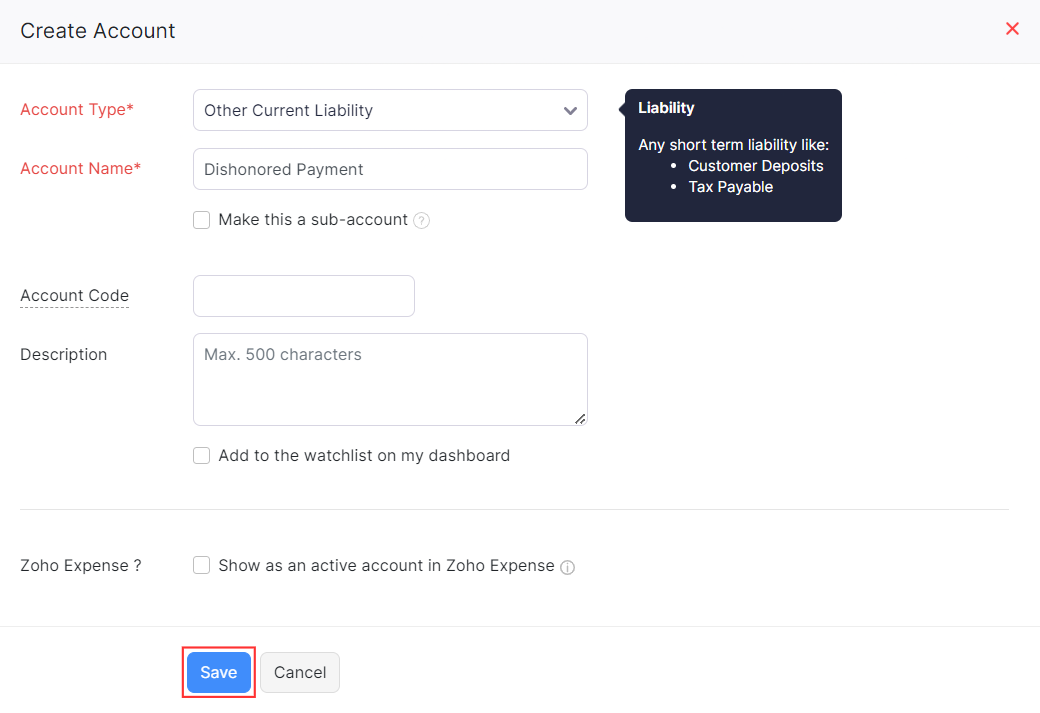Click the red close icon on the dialog
The image size is (1040, 713).
click(x=1012, y=29)
